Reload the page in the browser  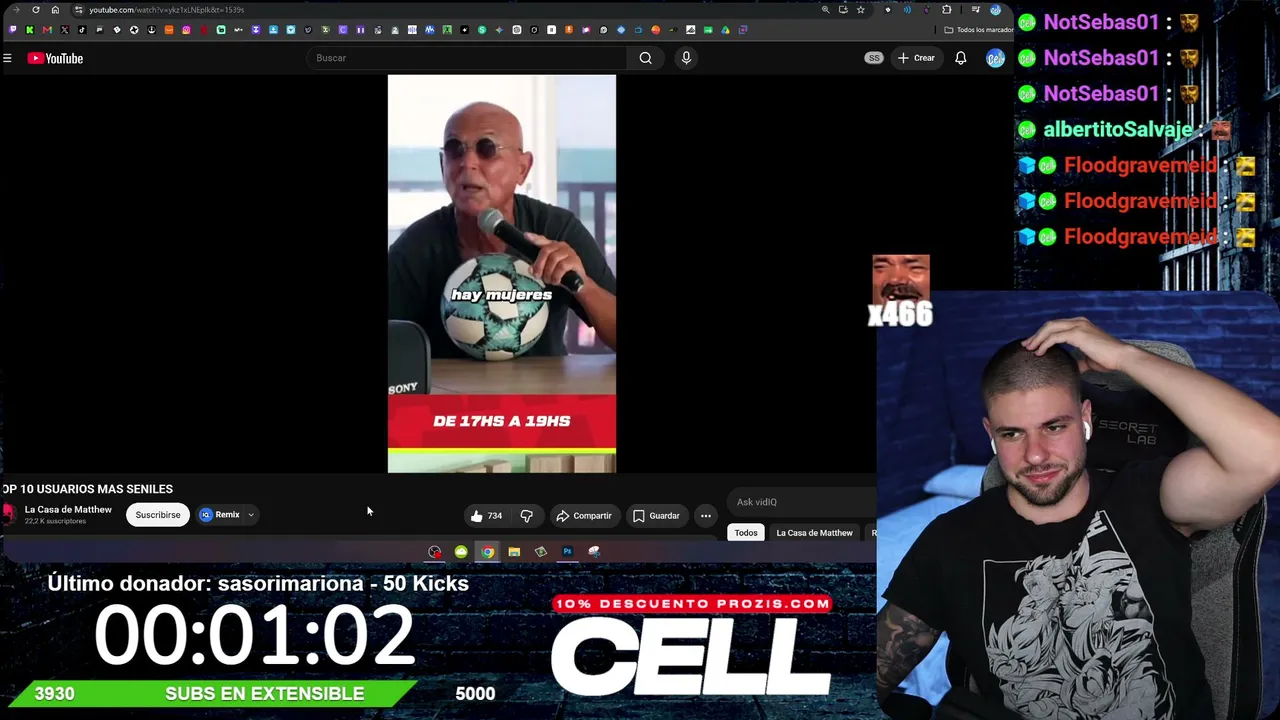[36, 10]
